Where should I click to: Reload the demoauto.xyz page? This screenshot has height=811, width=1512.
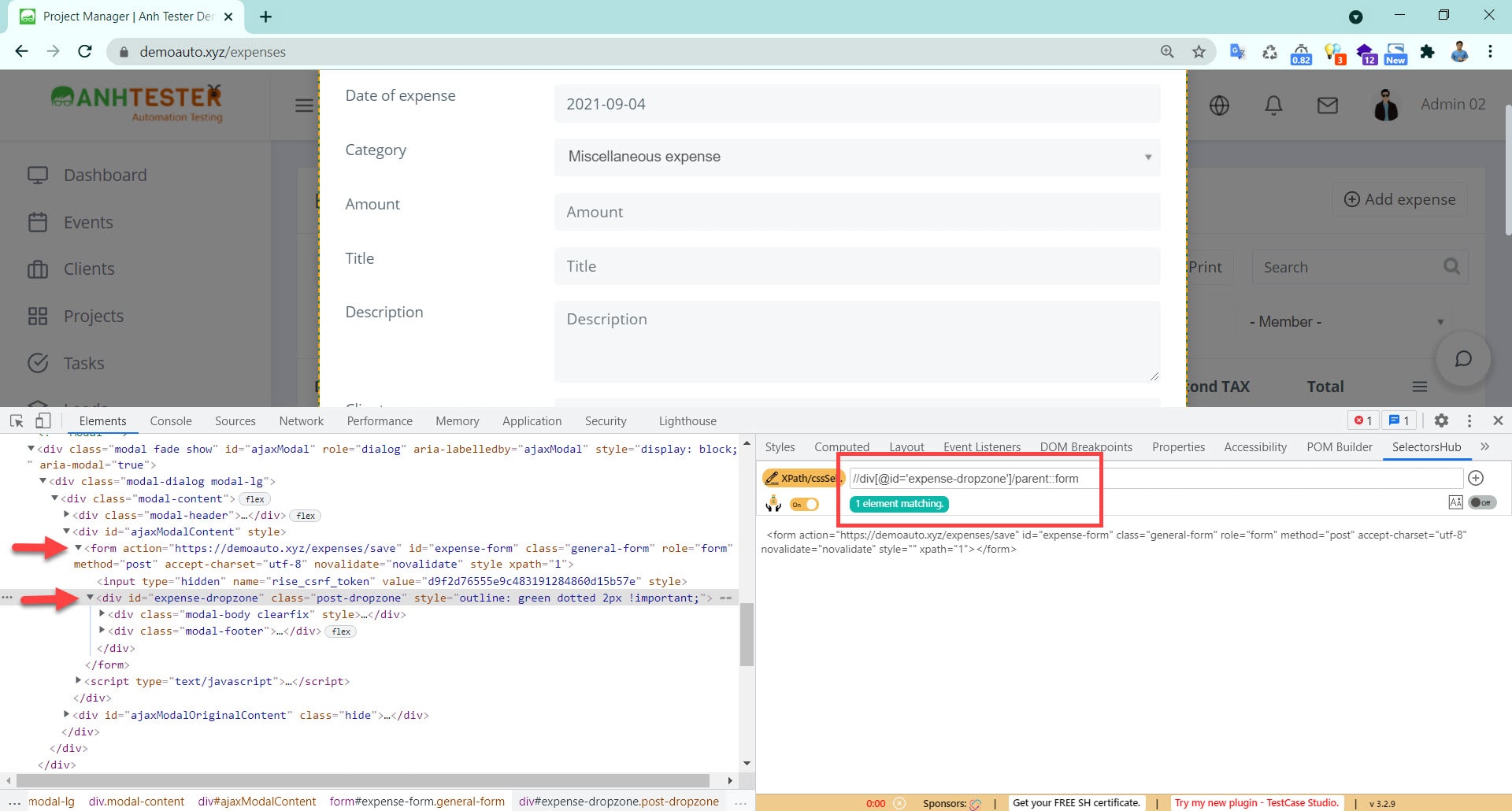[x=85, y=51]
